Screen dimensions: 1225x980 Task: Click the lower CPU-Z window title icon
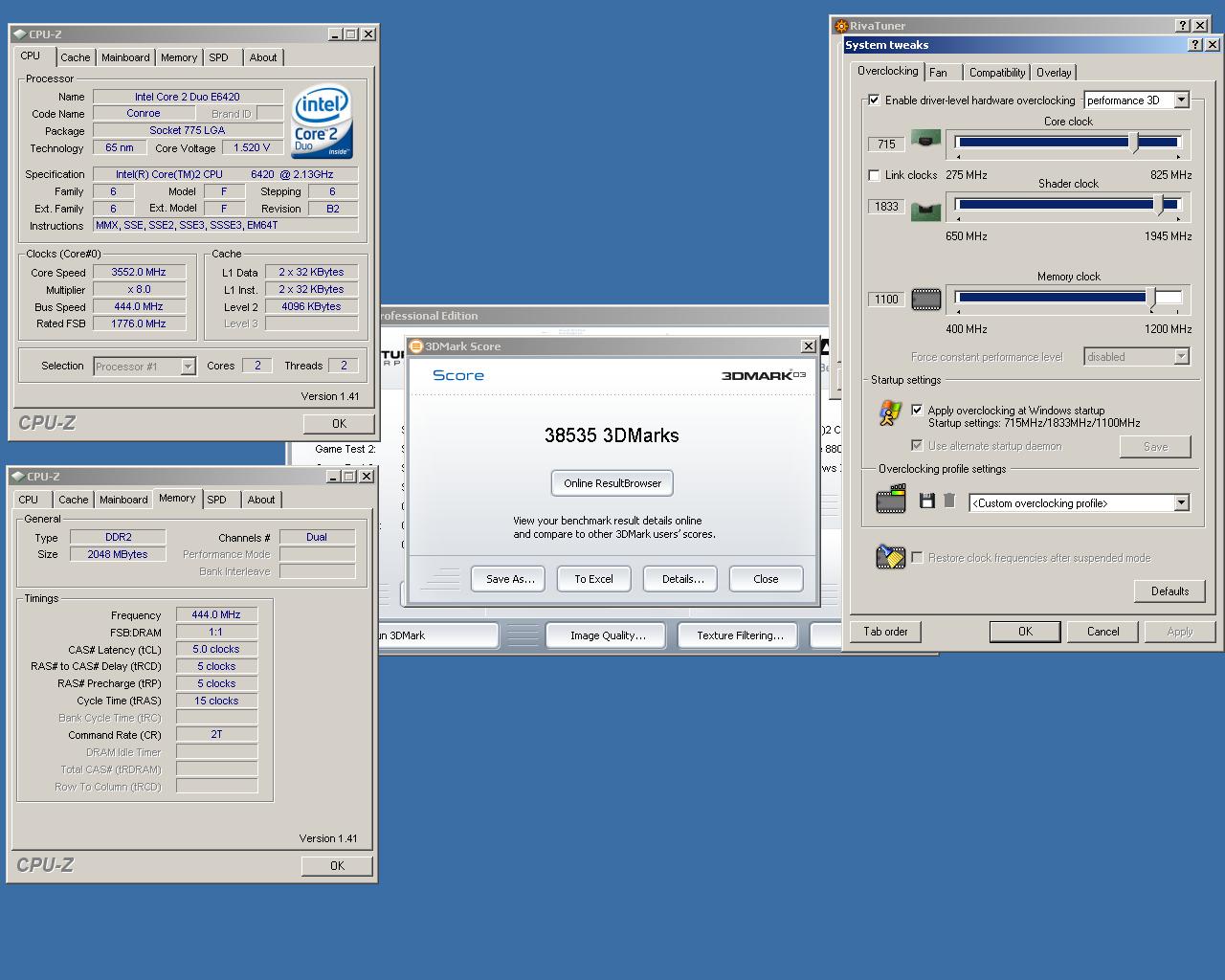(x=18, y=477)
